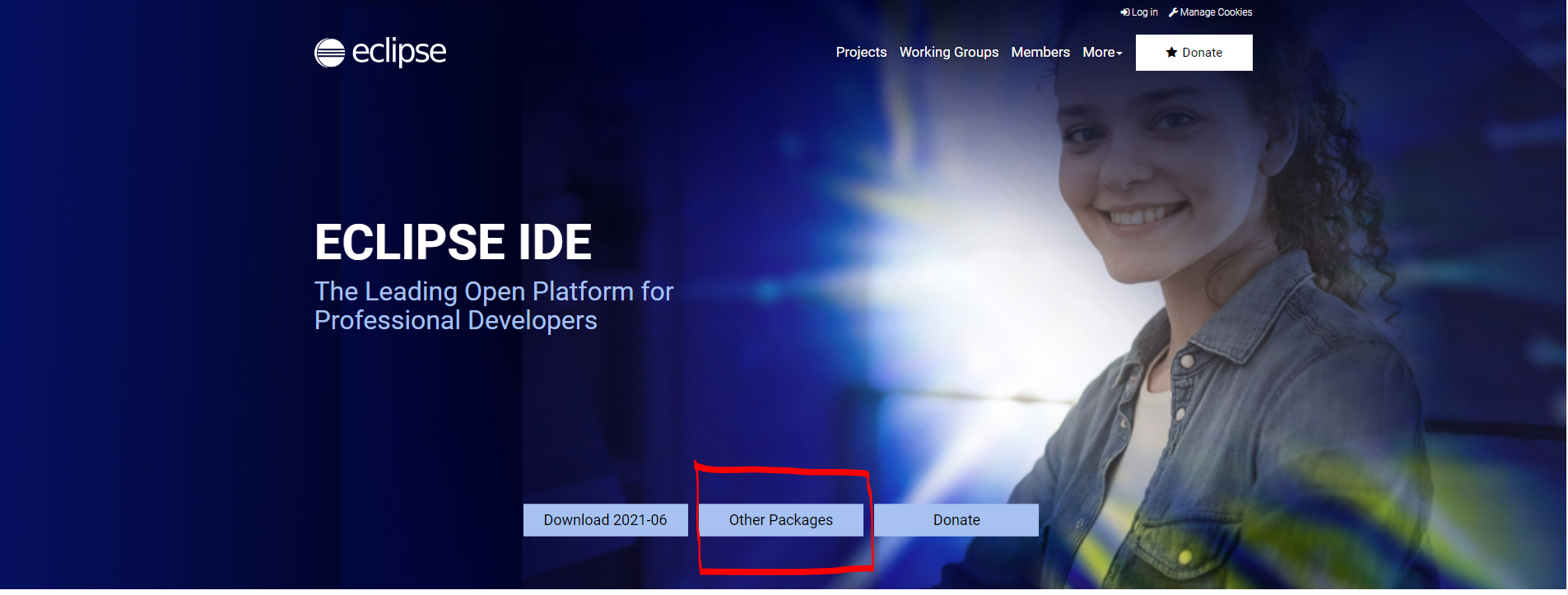Click the ECLIPSE IDE heading
Image resolution: width=1568 pixels, height=595 pixels.
(x=454, y=242)
